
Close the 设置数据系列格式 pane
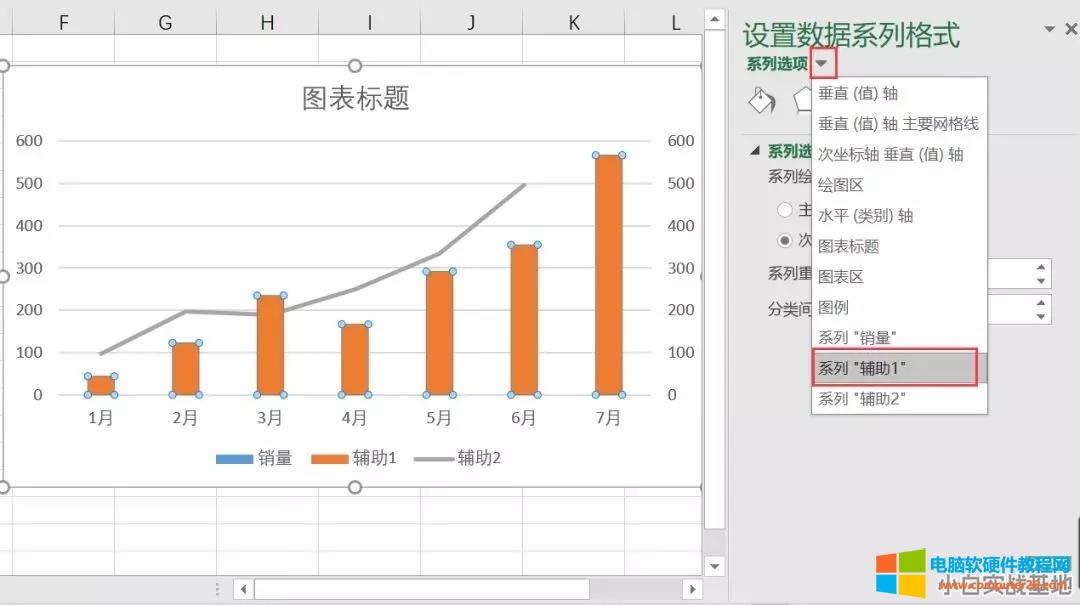click(x=1069, y=28)
